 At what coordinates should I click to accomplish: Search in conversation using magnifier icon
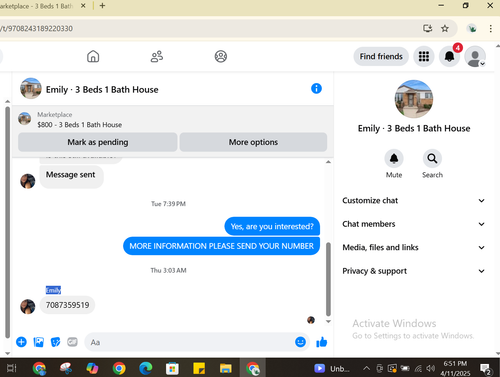(432, 158)
